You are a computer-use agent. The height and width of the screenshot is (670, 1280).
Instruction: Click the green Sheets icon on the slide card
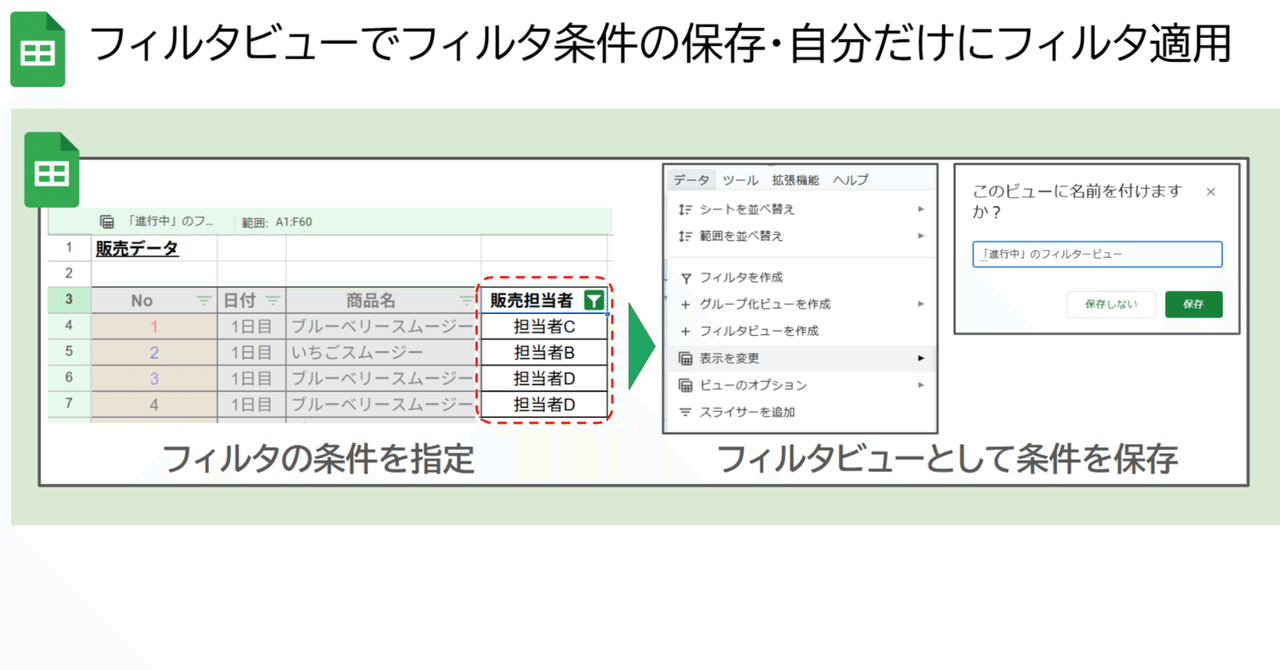point(51,170)
